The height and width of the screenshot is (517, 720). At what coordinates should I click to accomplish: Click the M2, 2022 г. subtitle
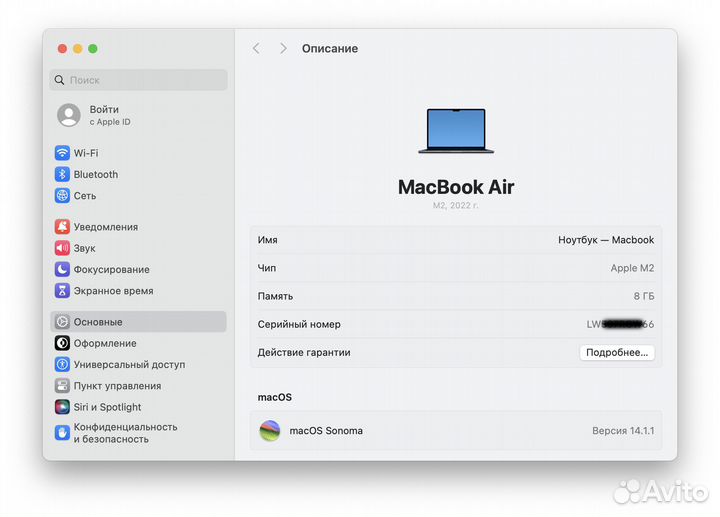tap(456, 205)
